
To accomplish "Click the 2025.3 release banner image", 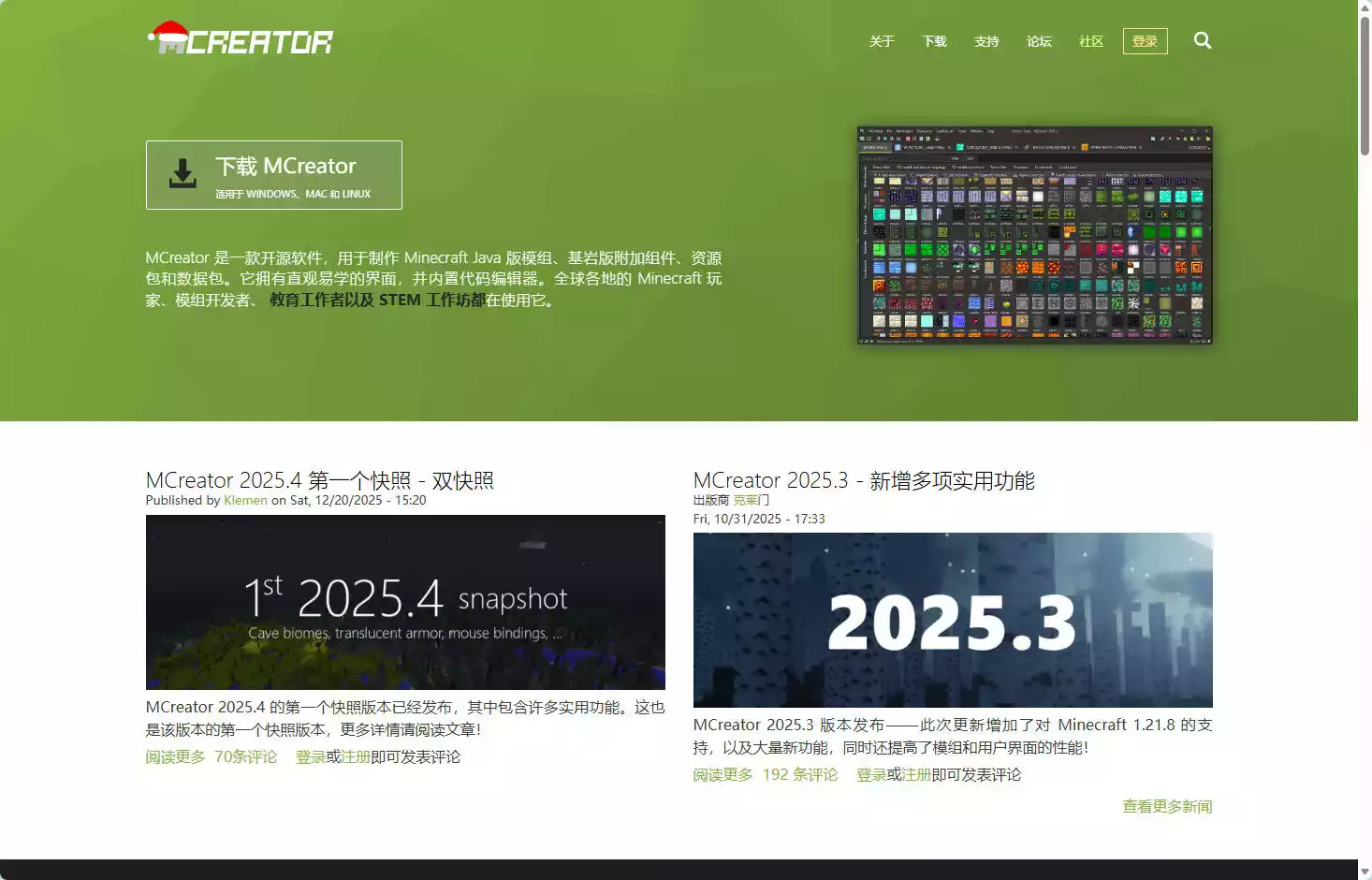I will 953,620.
